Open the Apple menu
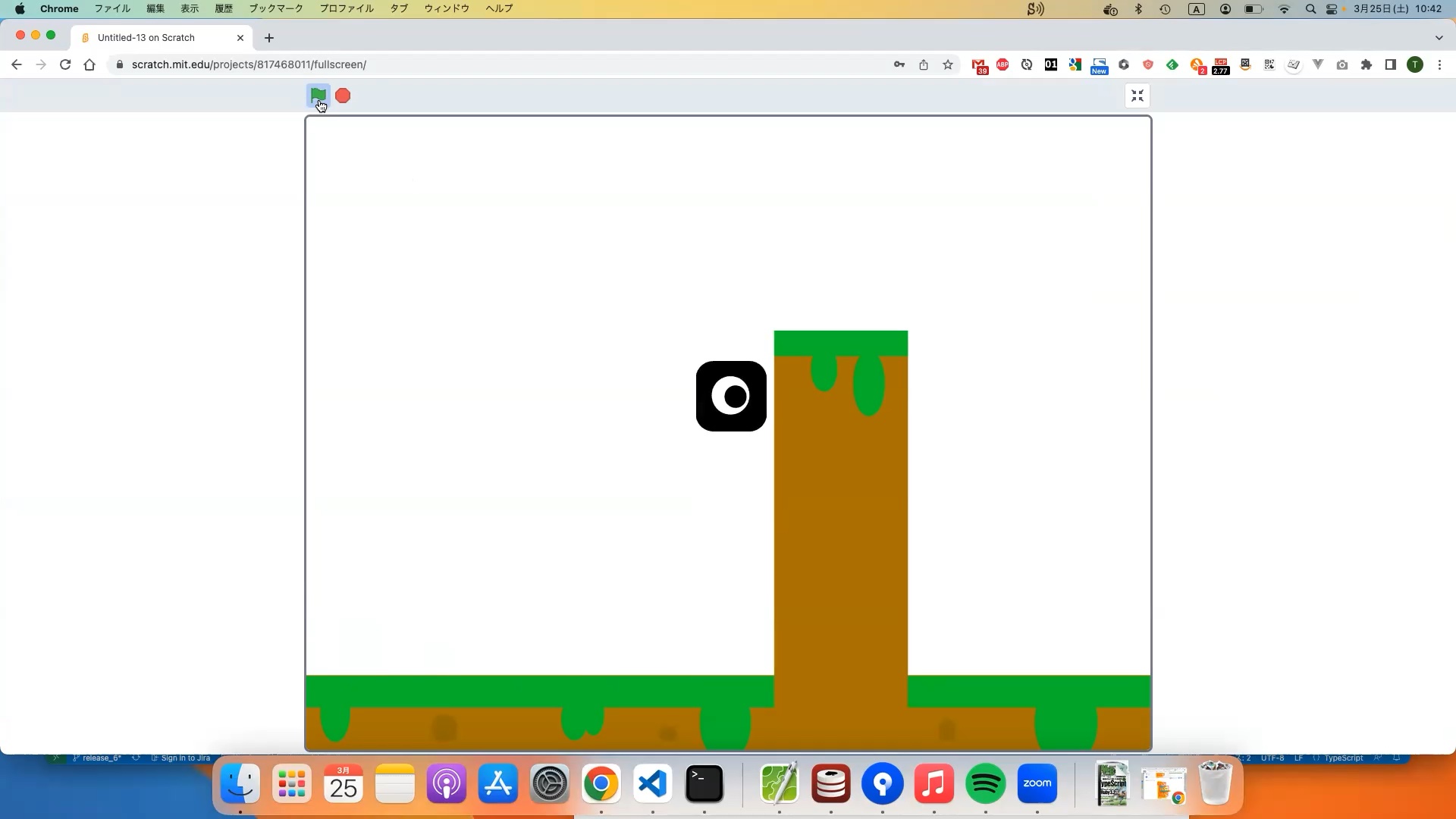The width and height of the screenshot is (1456, 819). [20, 8]
